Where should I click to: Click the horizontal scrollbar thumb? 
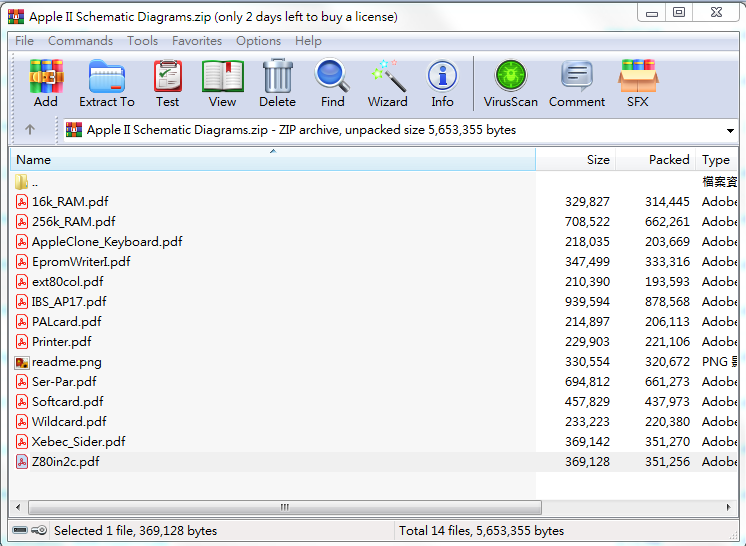pyautogui.click(x=285, y=507)
